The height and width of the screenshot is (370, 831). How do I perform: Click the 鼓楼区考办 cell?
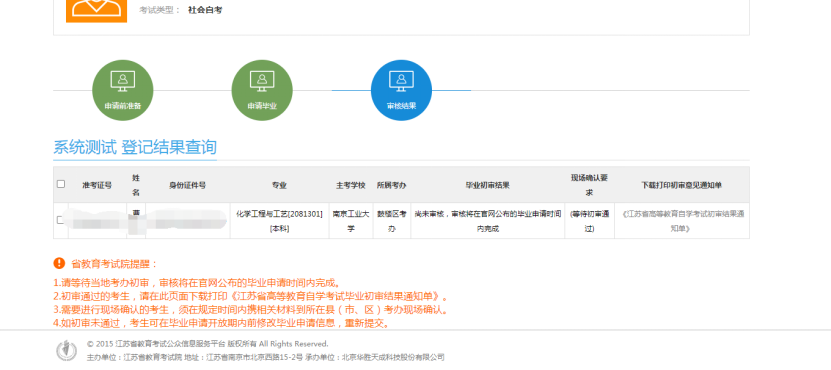point(391,221)
